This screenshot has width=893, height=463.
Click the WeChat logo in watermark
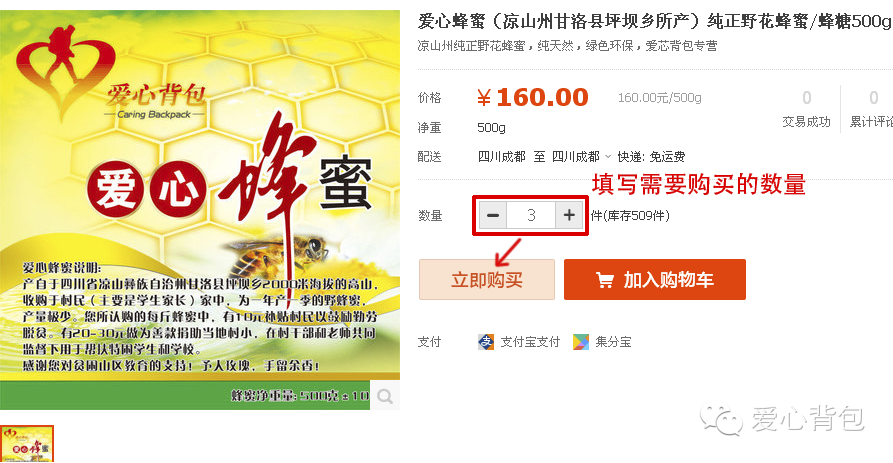(x=721, y=420)
